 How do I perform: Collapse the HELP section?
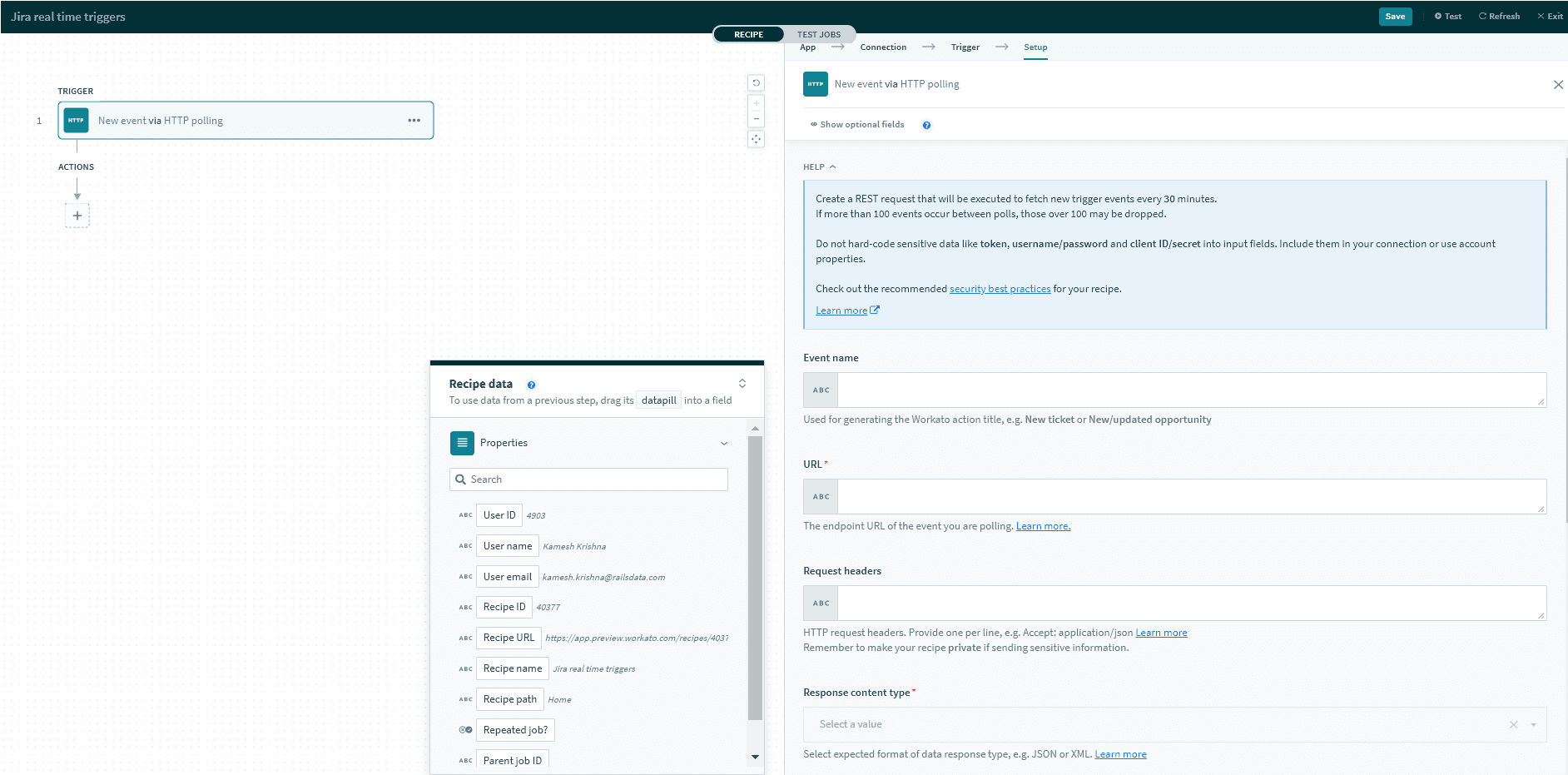[819, 167]
